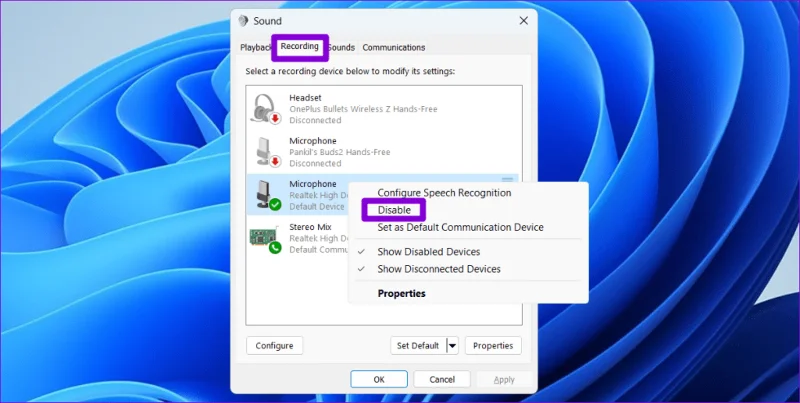Viewport: 800px width, 403px height.
Task: Open the Communications tab
Action: pyautogui.click(x=393, y=47)
